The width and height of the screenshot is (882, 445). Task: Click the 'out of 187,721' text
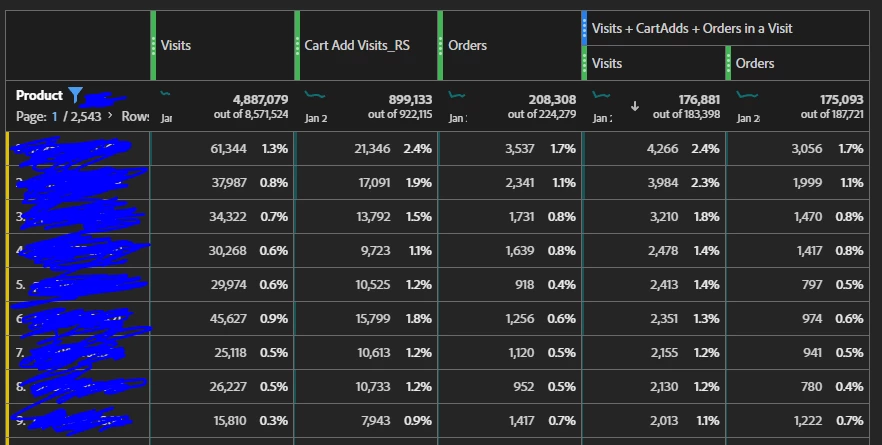pos(832,115)
